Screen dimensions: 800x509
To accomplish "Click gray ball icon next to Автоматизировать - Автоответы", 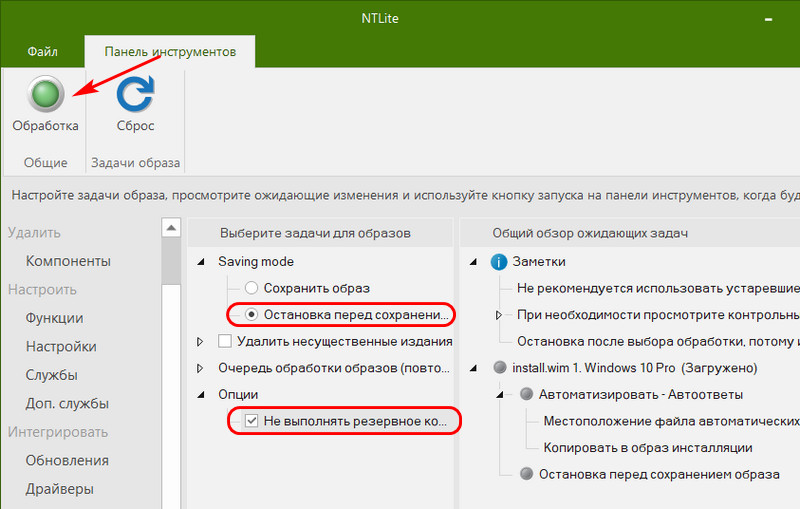I will [526, 394].
